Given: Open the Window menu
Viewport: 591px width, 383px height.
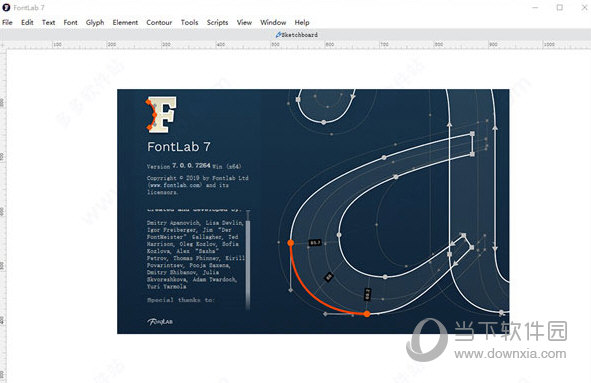Looking at the screenshot, I should click(273, 23).
